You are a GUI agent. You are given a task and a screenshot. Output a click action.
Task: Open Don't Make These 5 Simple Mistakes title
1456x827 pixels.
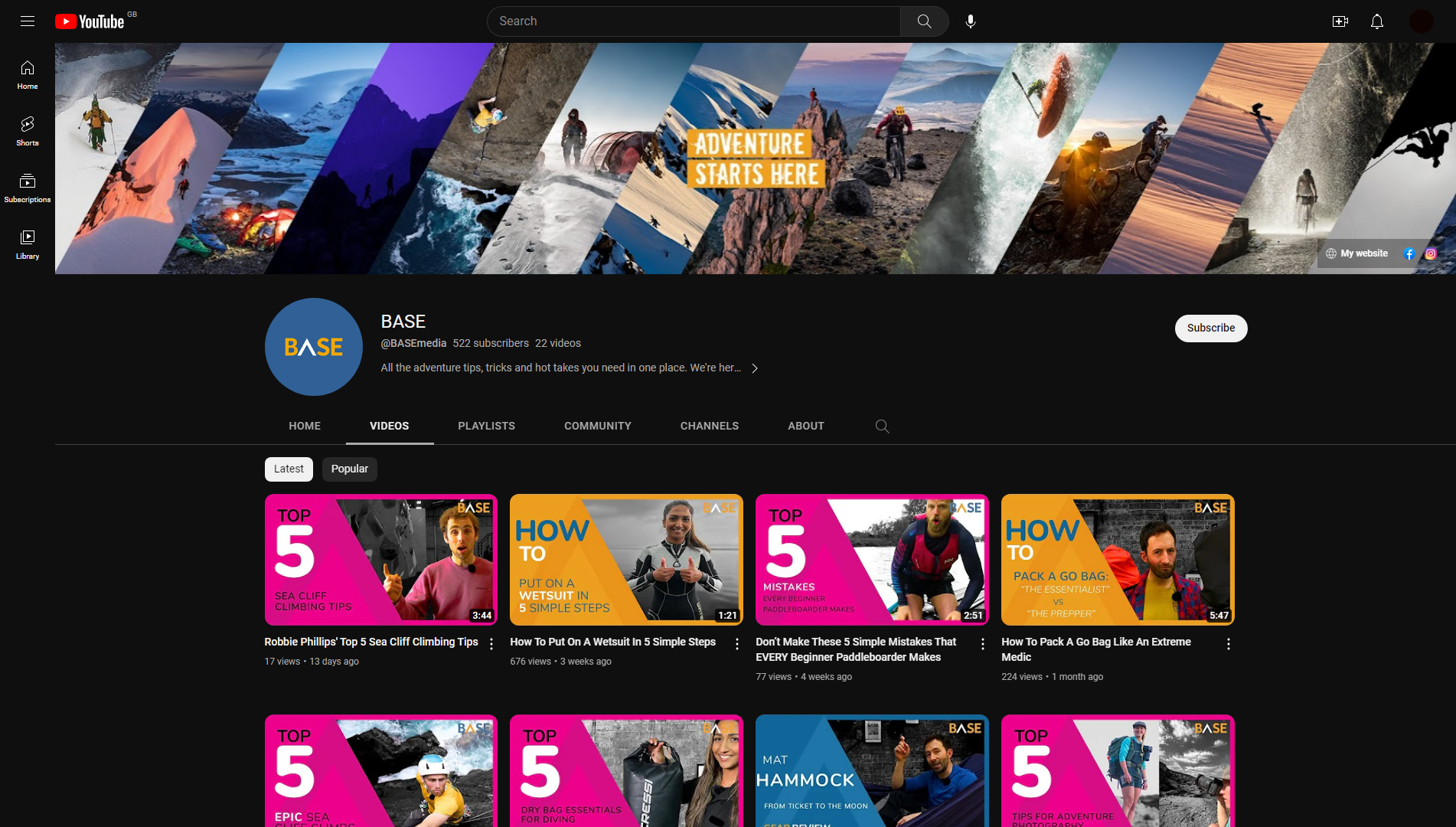tap(856, 649)
